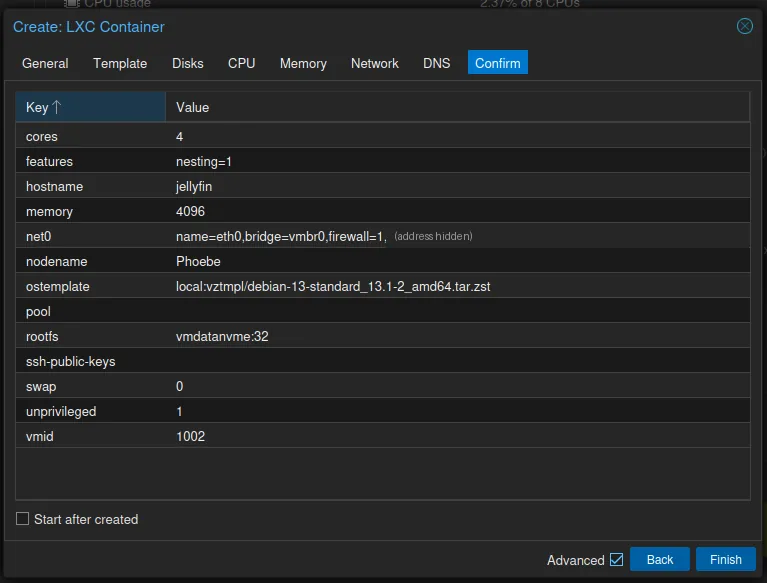
Task: Toggle the Advanced checkbox
Action: (616, 559)
